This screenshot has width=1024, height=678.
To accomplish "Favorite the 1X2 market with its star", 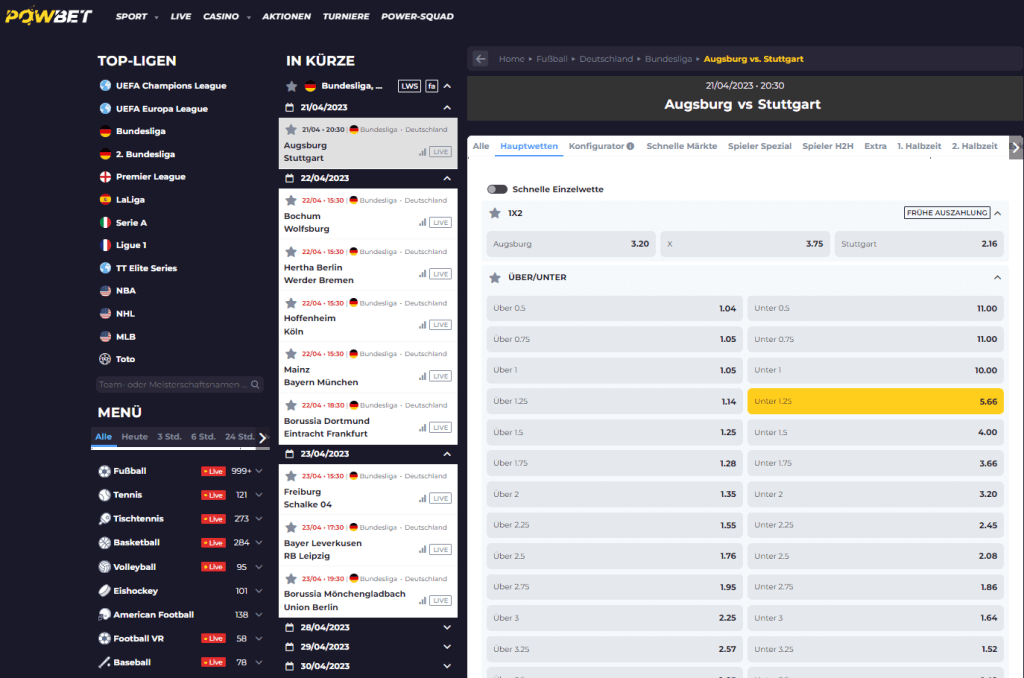I will 495,213.
